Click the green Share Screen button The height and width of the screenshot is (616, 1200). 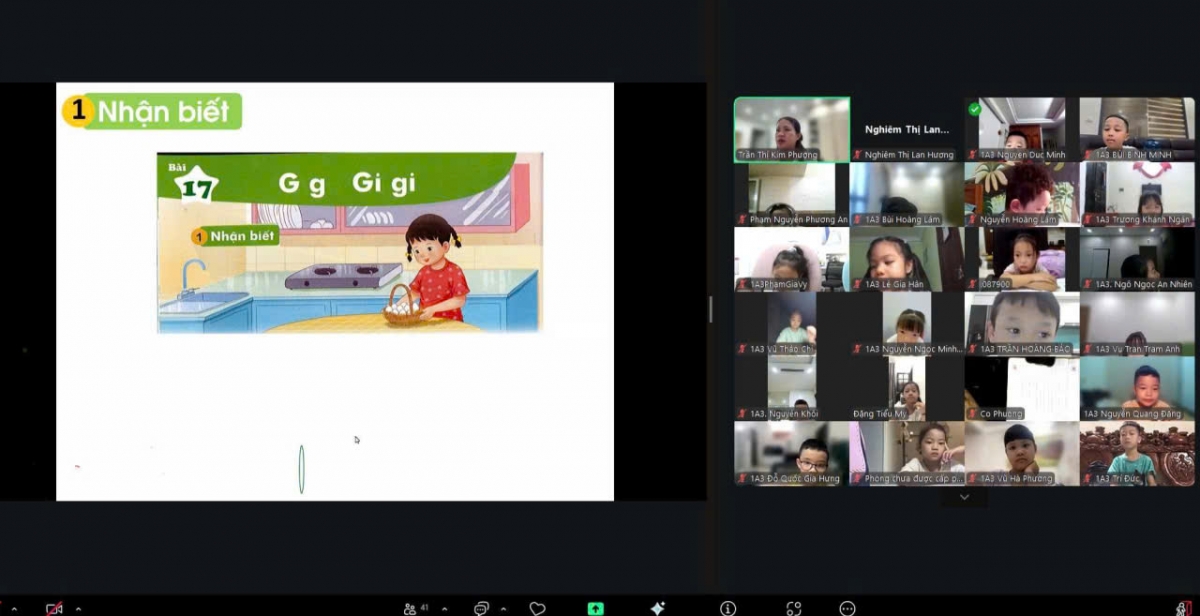(x=595, y=608)
